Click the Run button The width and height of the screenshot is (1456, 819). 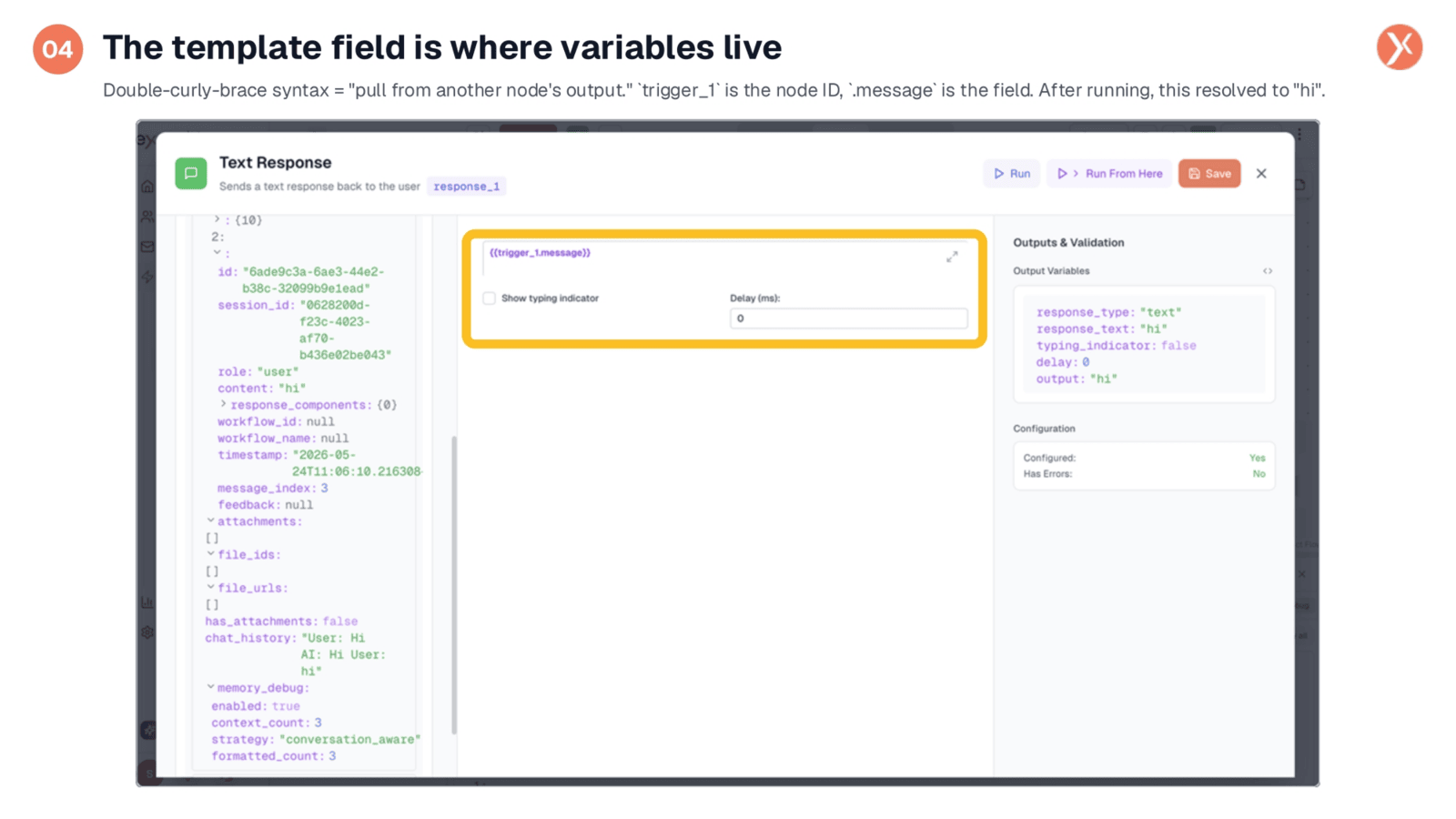[1012, 174]
